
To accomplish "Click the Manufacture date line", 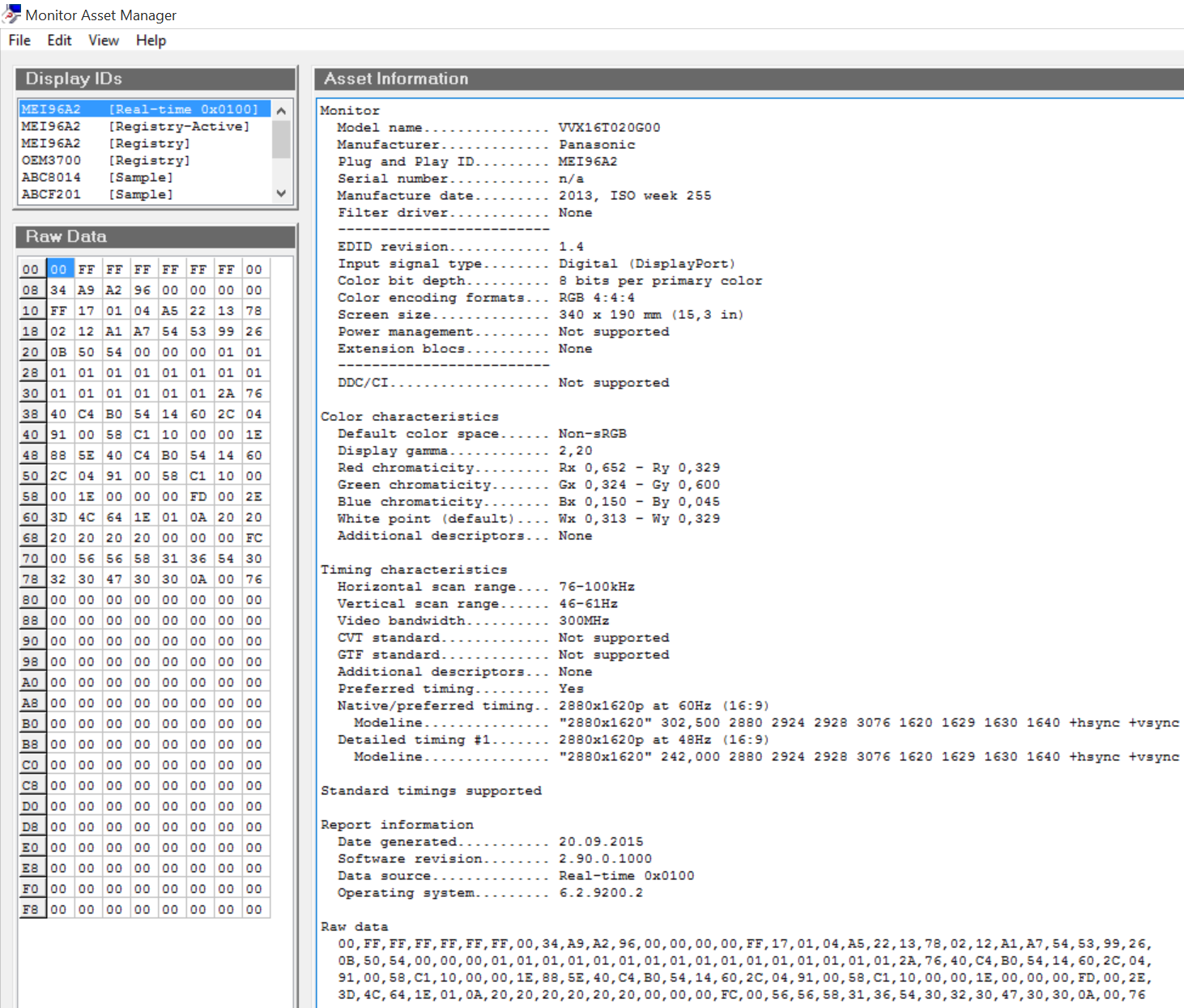I will coord(525,195).
